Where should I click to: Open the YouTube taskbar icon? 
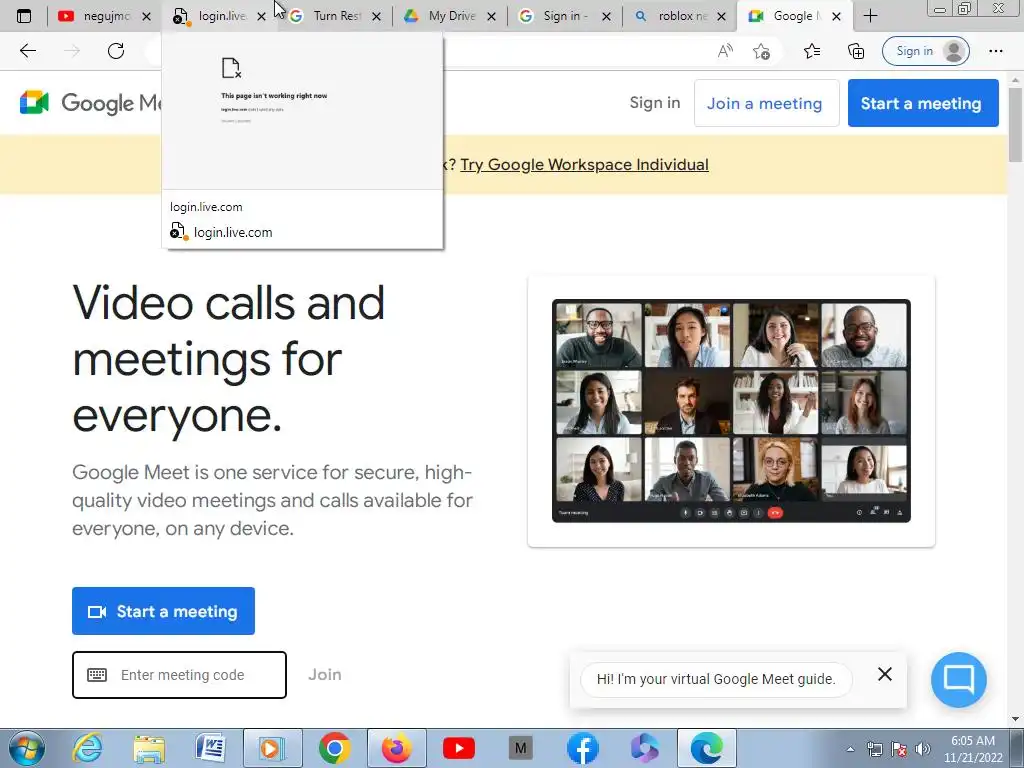click(458, 748)
